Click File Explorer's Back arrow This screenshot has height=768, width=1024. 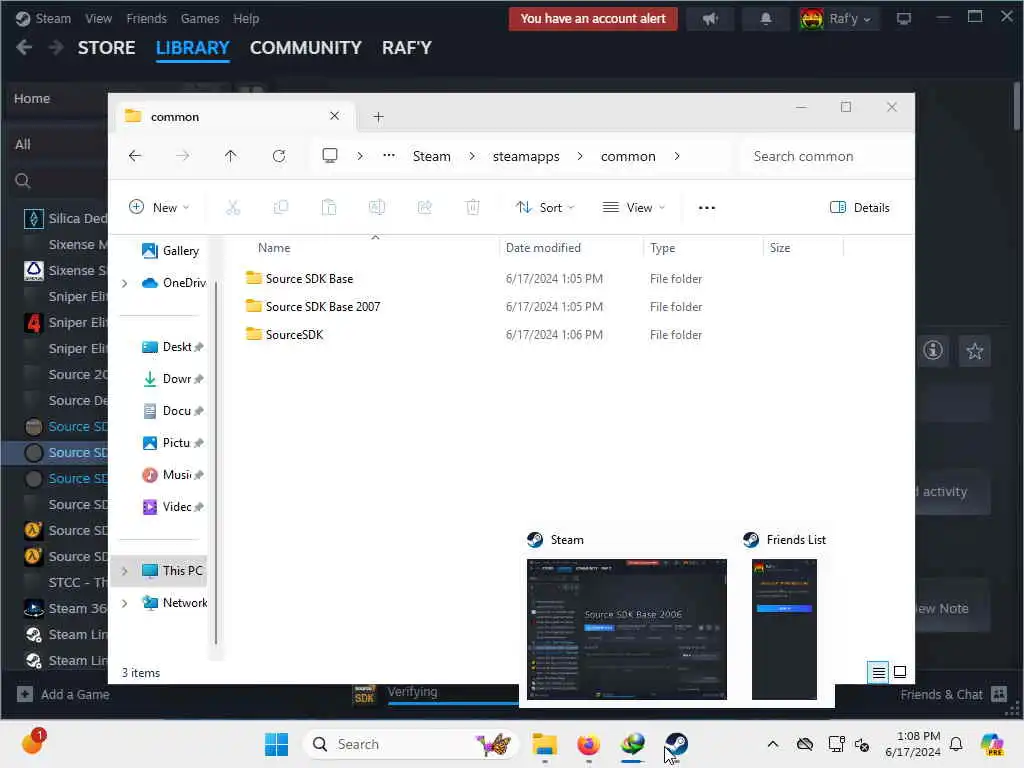tap(135, 156)
